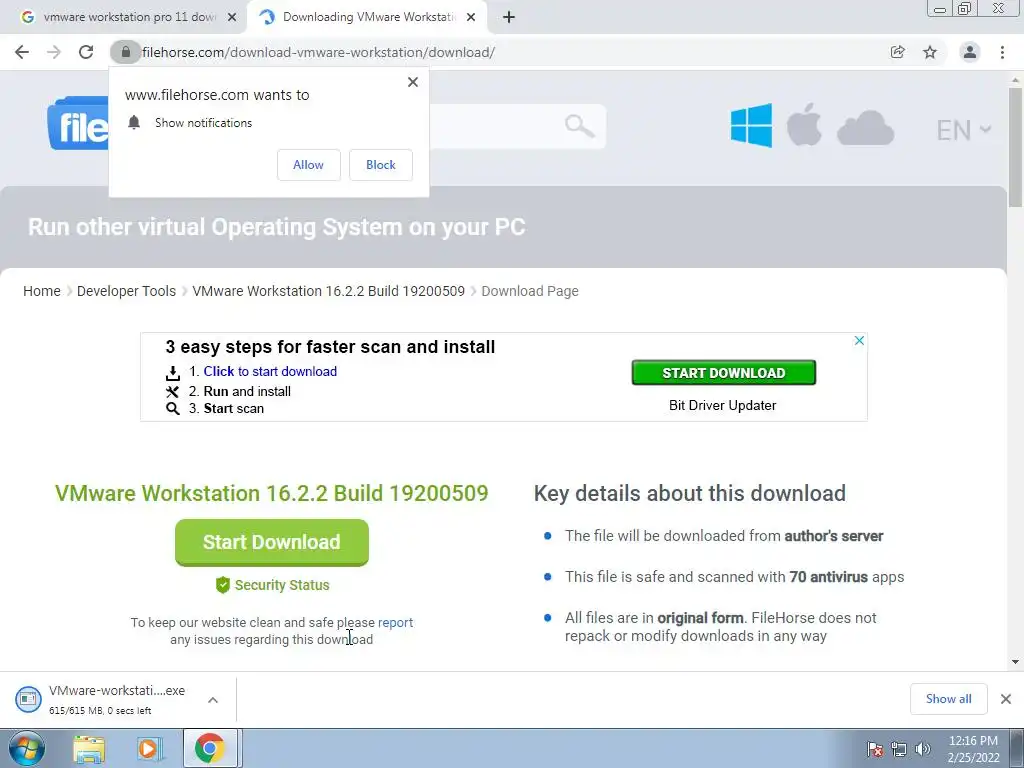Open network icon in system tray
Viewport: 1024px width, 768px height.
click(899, 749)
